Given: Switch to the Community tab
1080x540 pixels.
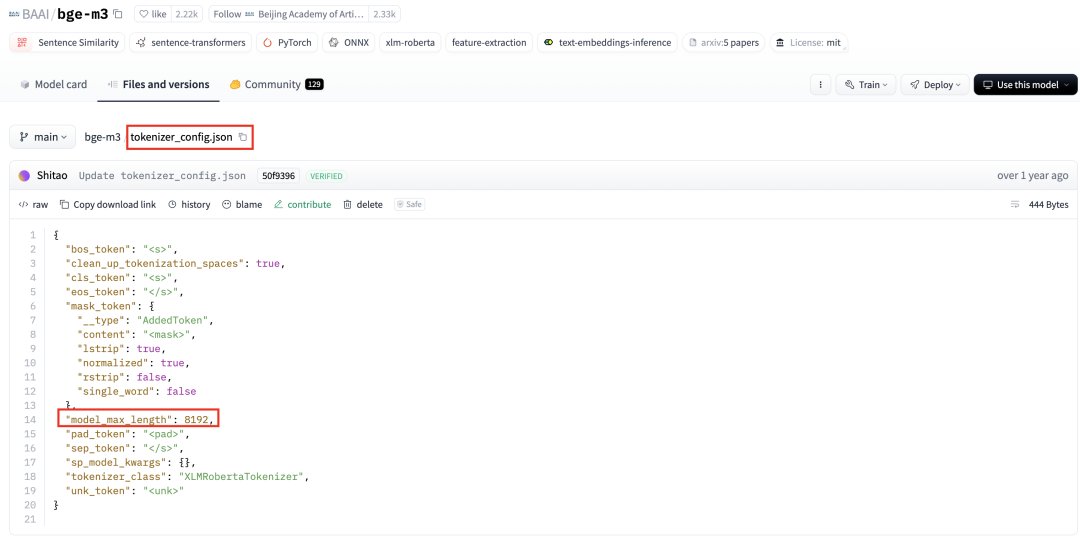Looking at the screenshot, I should tap(276, 84).
